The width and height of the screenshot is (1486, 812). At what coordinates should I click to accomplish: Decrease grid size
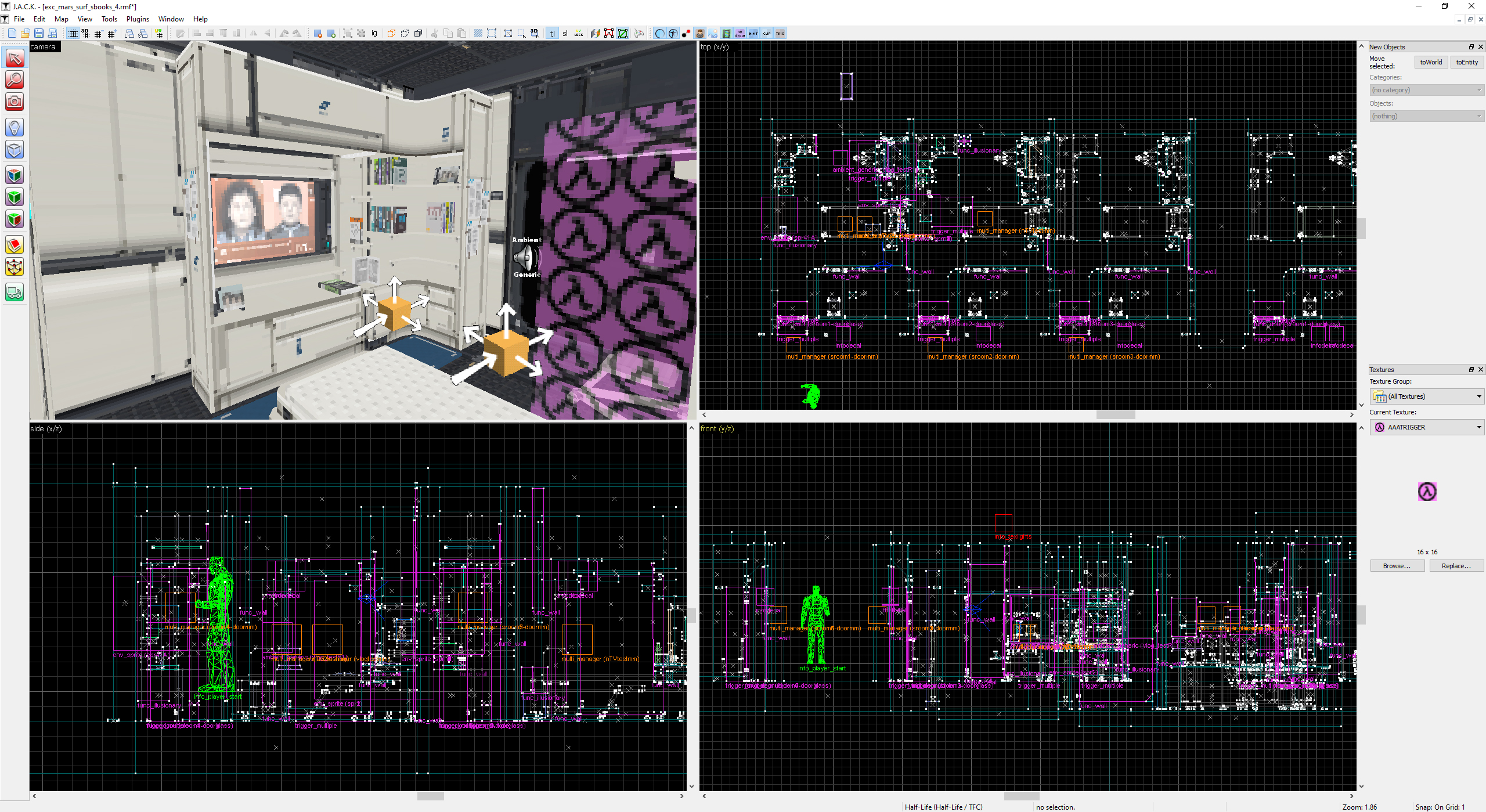click(98, 33)
